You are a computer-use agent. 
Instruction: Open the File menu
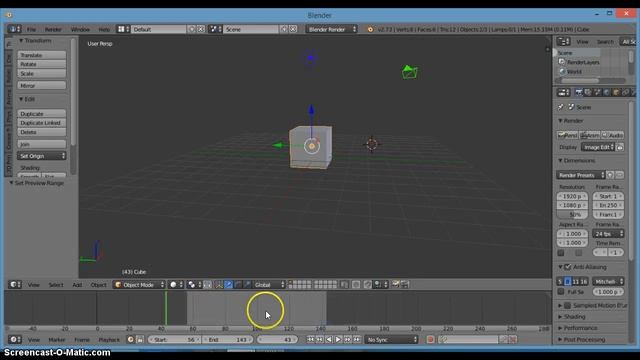click(31, 29)
